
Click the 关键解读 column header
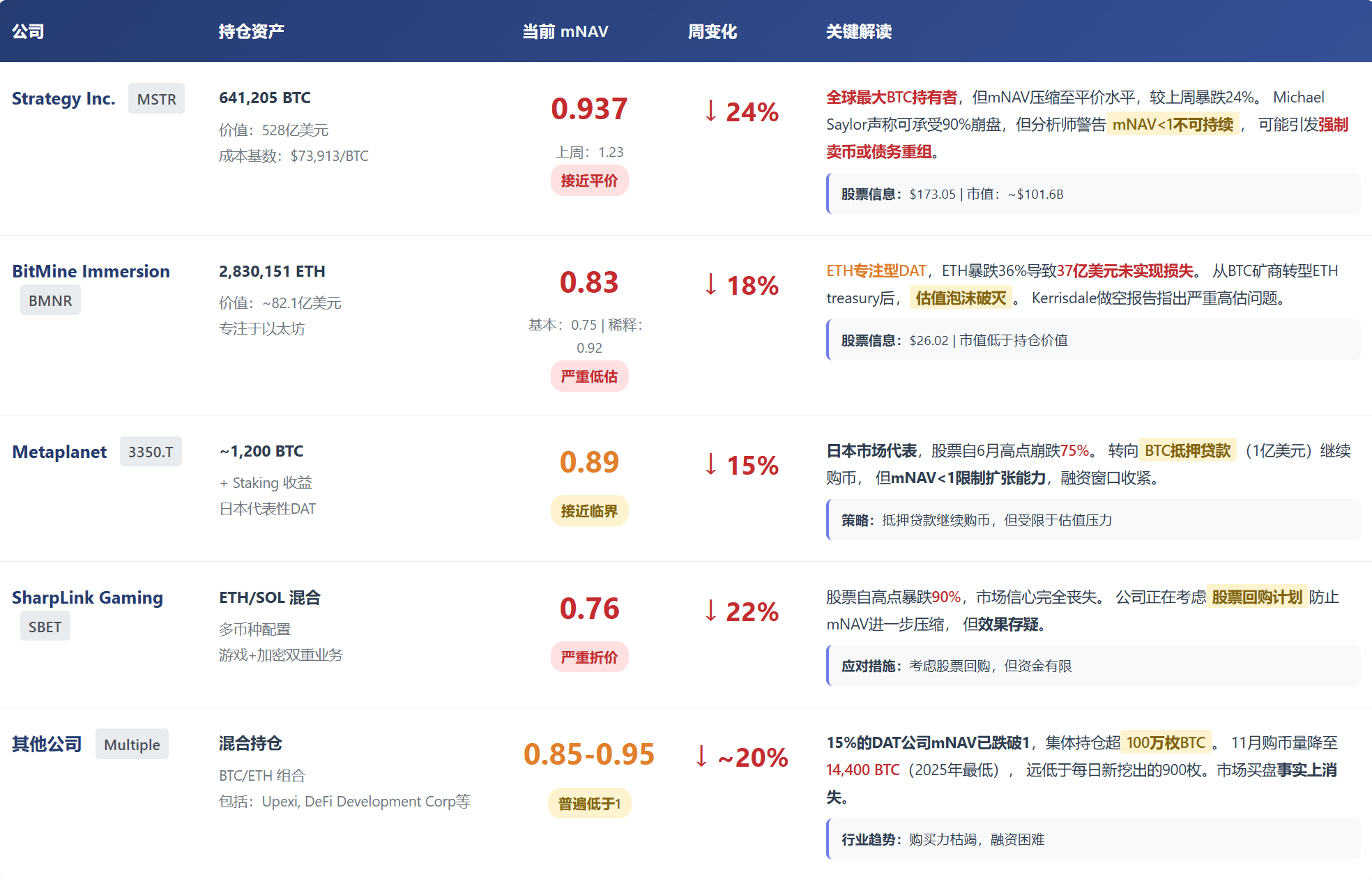[x=858, y=31]
